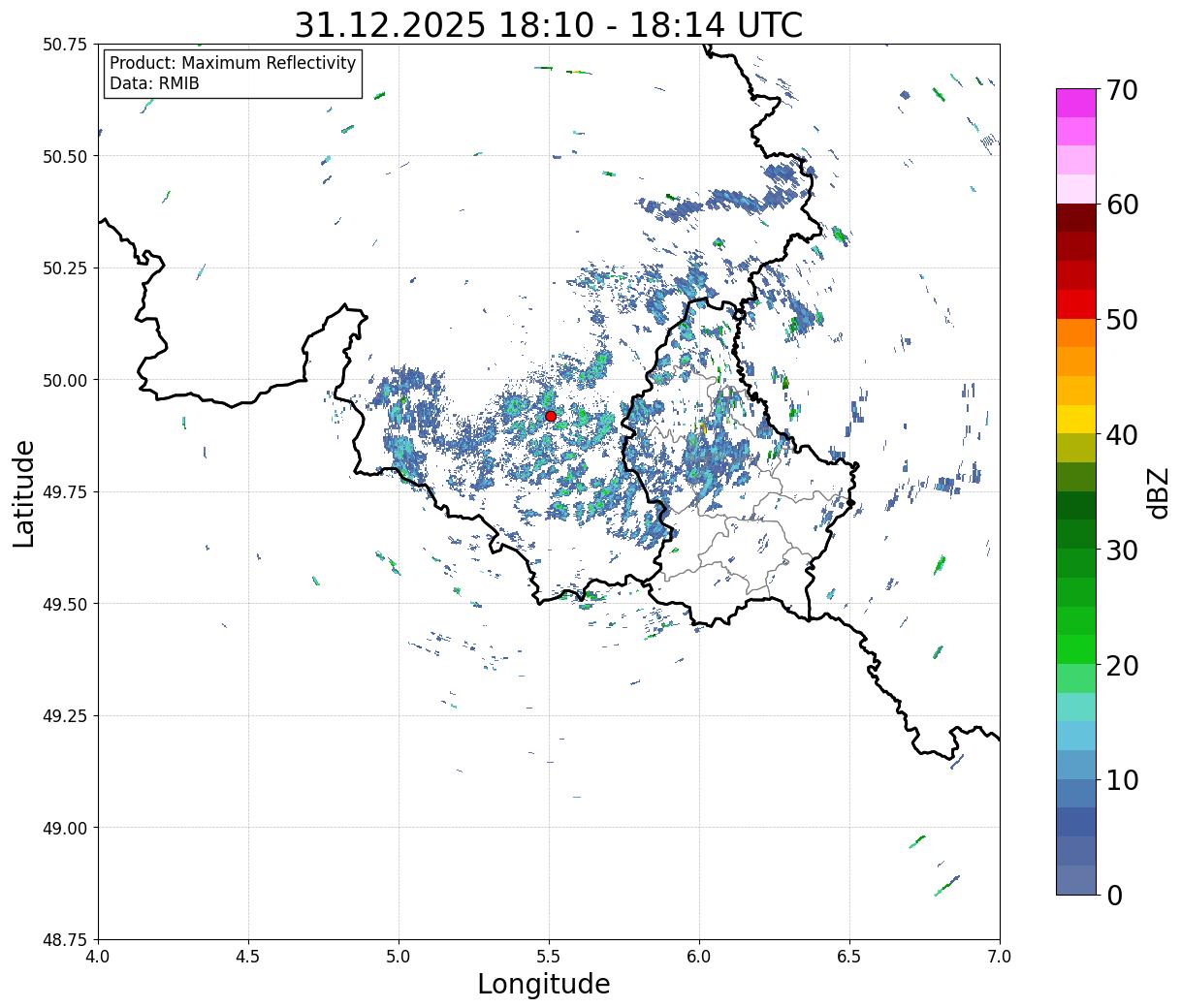Image resolution: width=1182 pixels, height=1008 pixels.
Task: Click the y-axis tick label 50.50
Action: (64, 156)
